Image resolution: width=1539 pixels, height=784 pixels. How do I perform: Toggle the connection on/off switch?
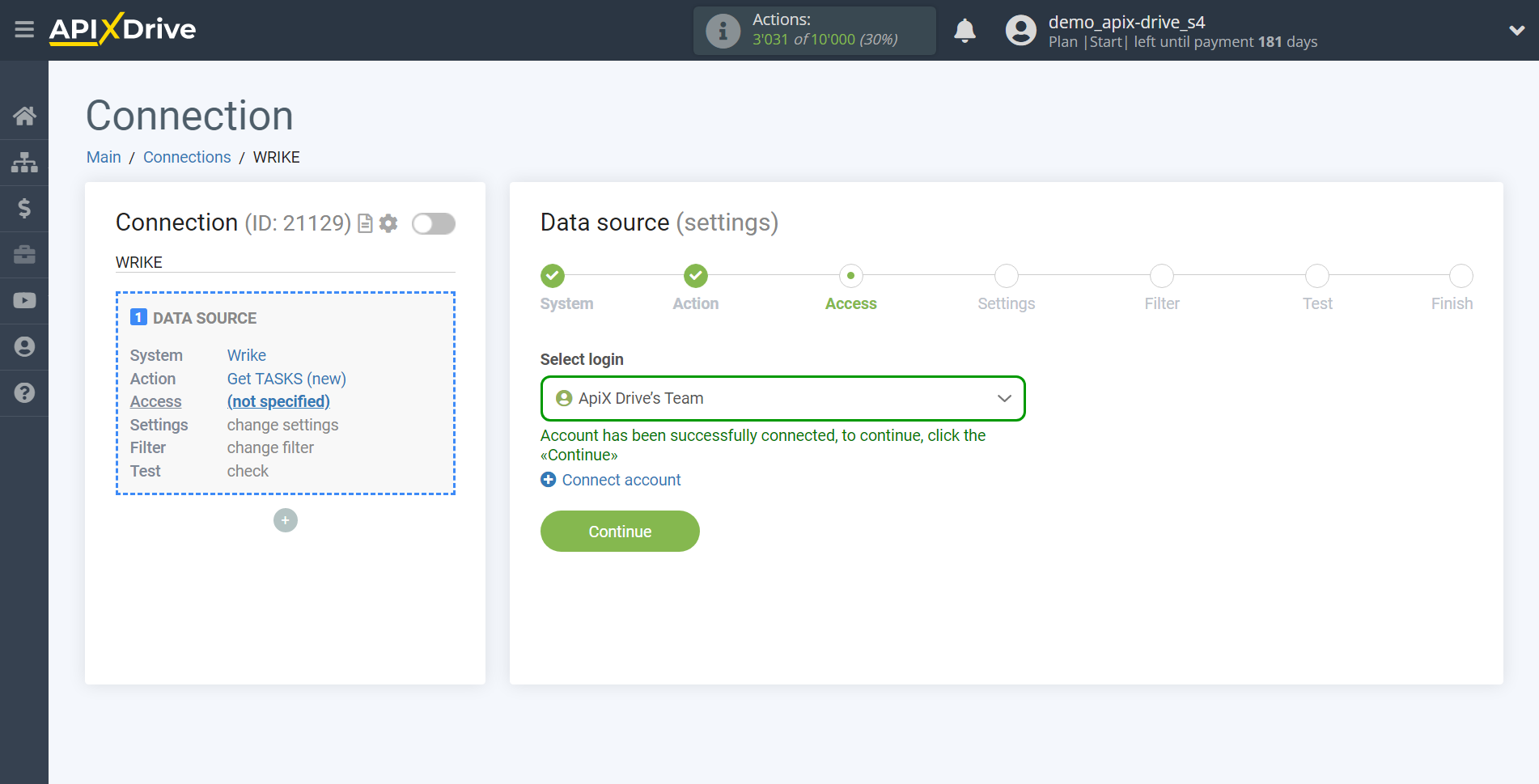point(433,223)
